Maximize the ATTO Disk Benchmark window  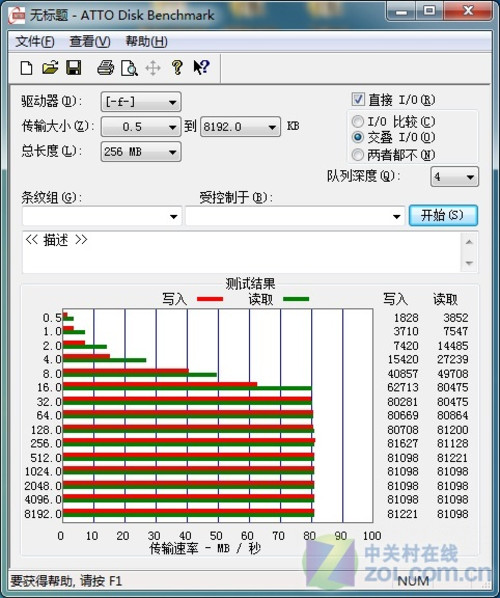click(x=429, y=11)
